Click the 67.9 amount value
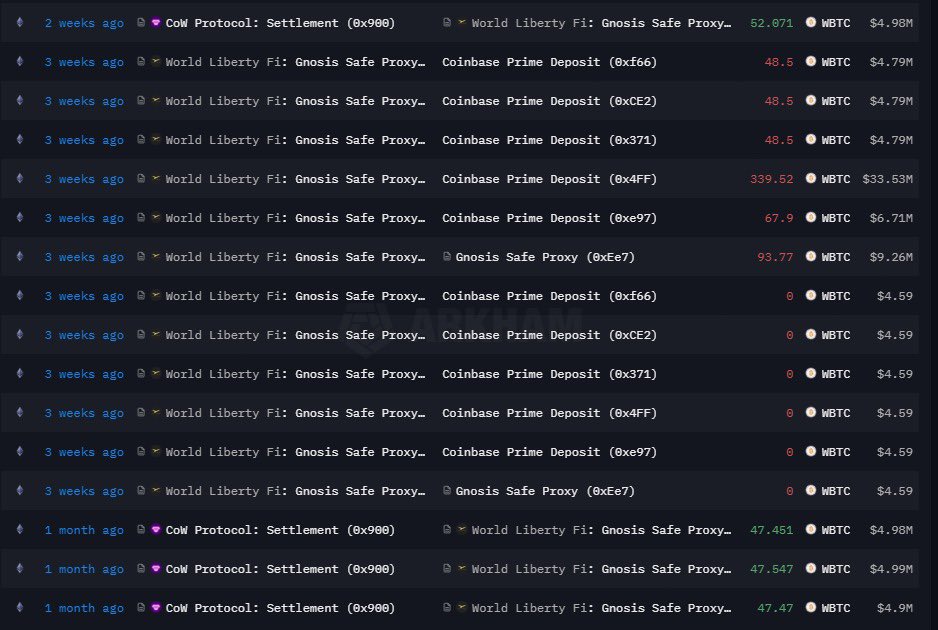 point(778,218)
